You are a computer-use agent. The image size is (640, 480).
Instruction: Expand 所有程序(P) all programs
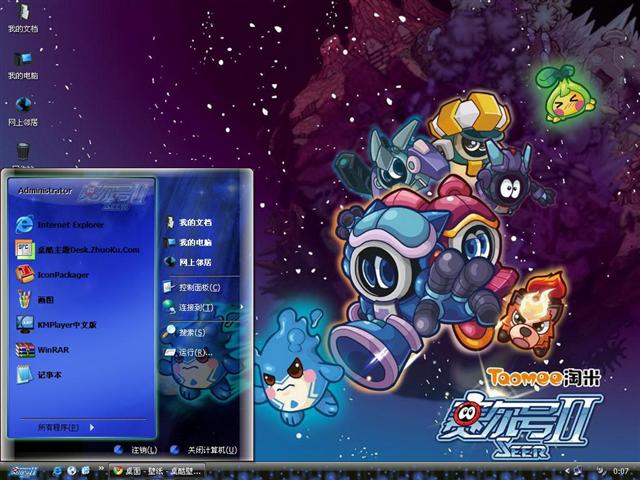[65, 427]
